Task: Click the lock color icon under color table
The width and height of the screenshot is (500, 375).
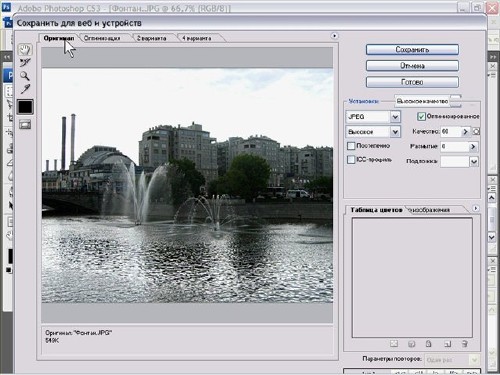Action: coord(429,344)
